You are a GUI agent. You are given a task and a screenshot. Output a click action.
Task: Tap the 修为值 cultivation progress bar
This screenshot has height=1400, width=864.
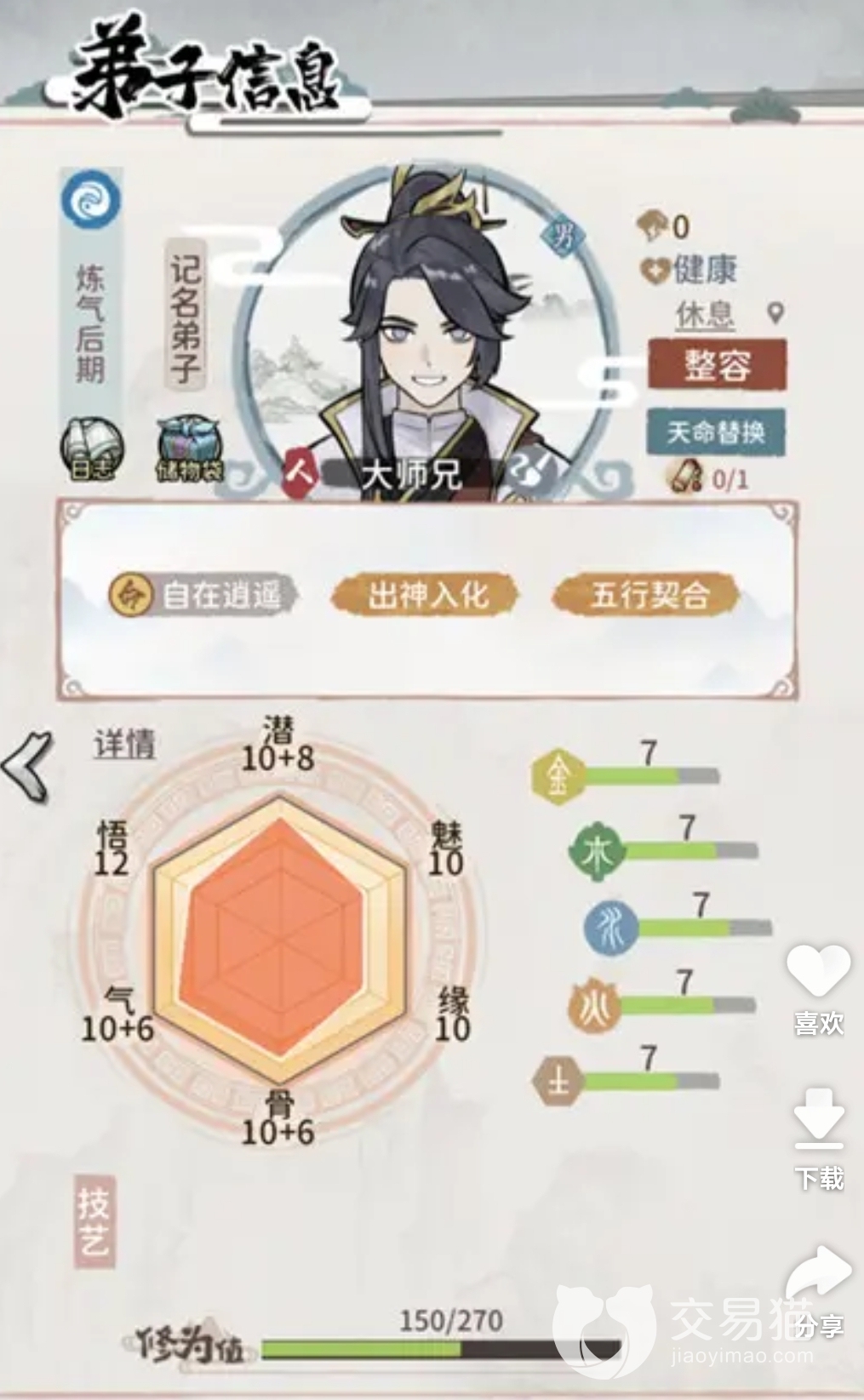point(442,1350)
